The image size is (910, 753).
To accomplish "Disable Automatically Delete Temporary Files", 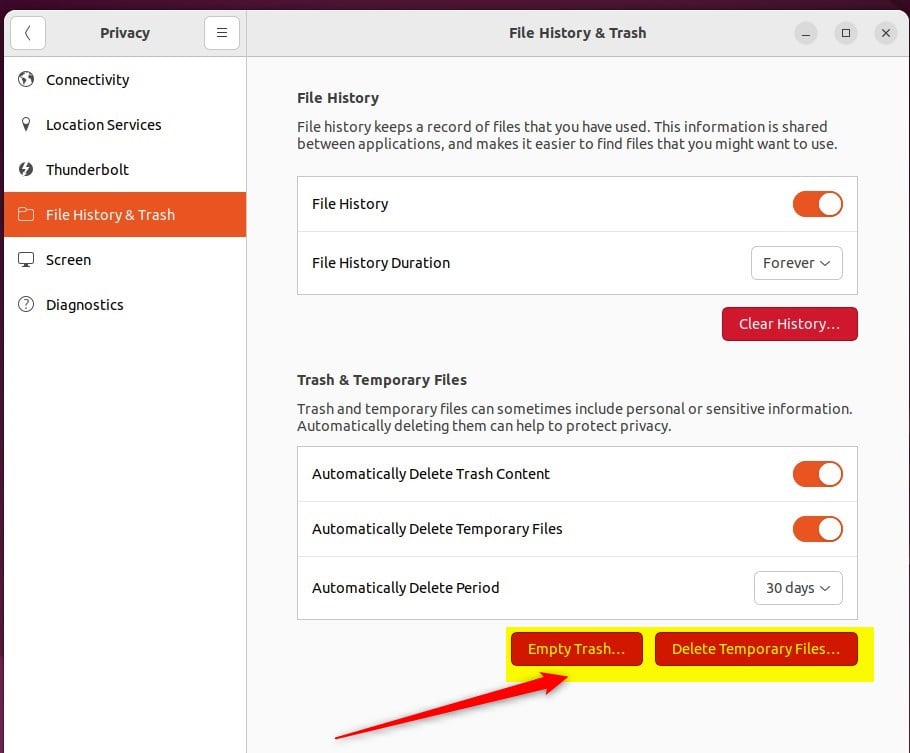I will pyautogui.click(x=818, y=529).
